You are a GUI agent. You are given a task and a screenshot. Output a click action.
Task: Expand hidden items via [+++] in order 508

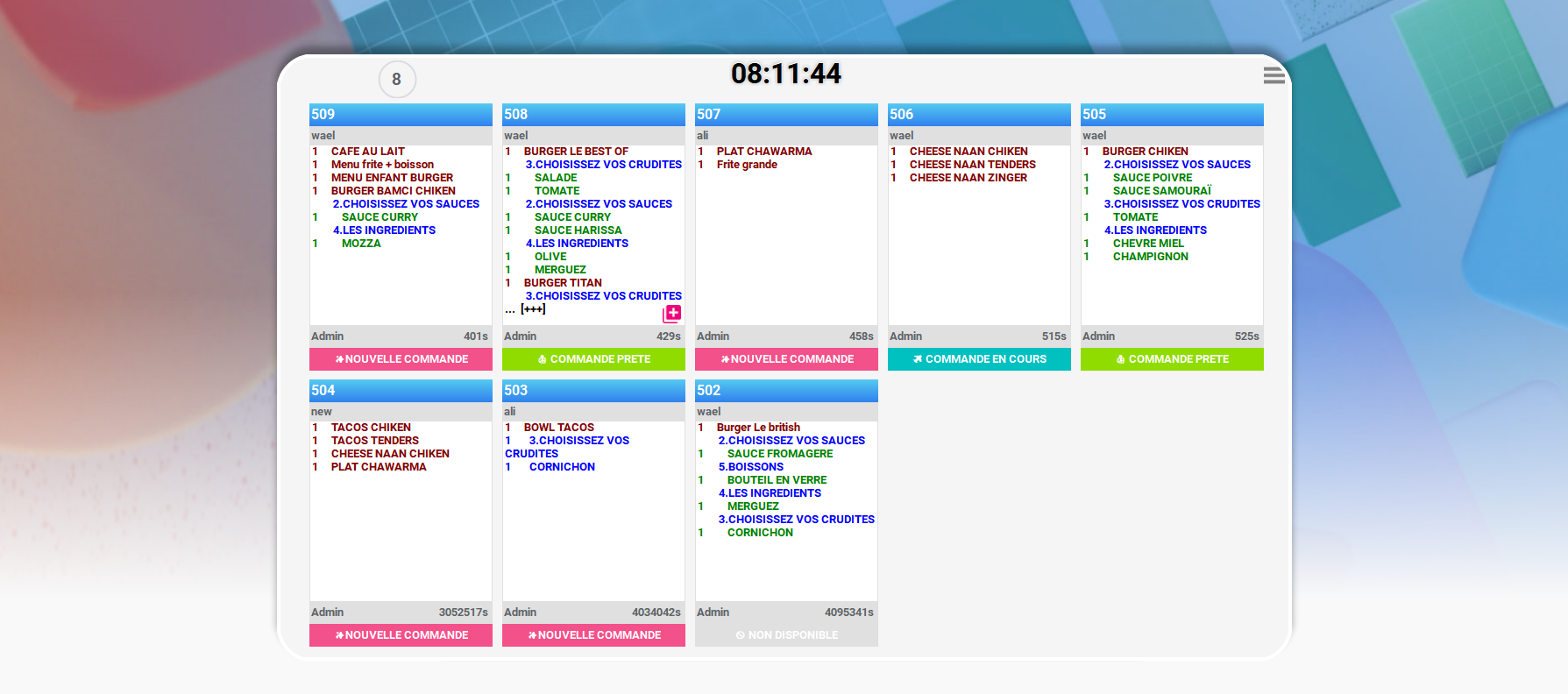[533, 309]
